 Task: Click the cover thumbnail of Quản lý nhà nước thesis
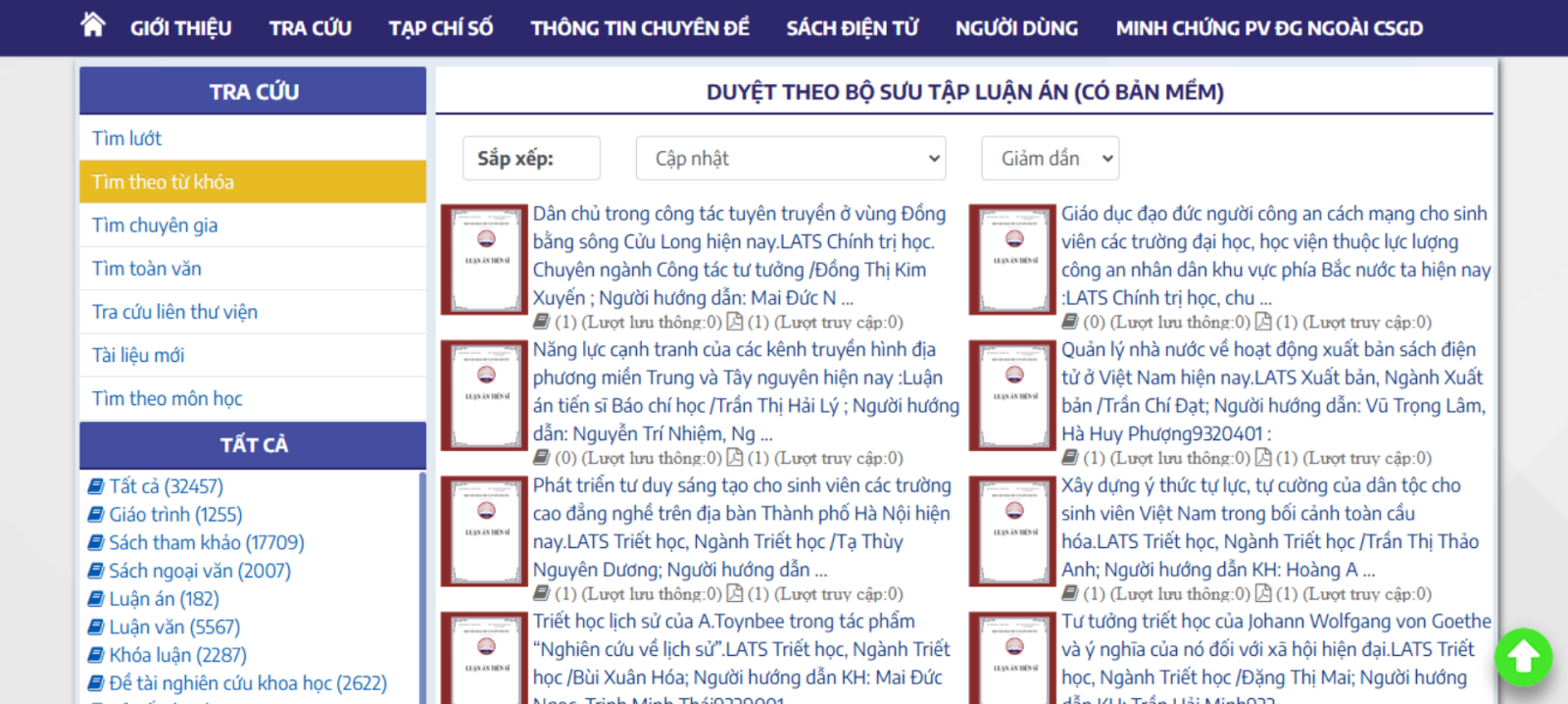1013,395
